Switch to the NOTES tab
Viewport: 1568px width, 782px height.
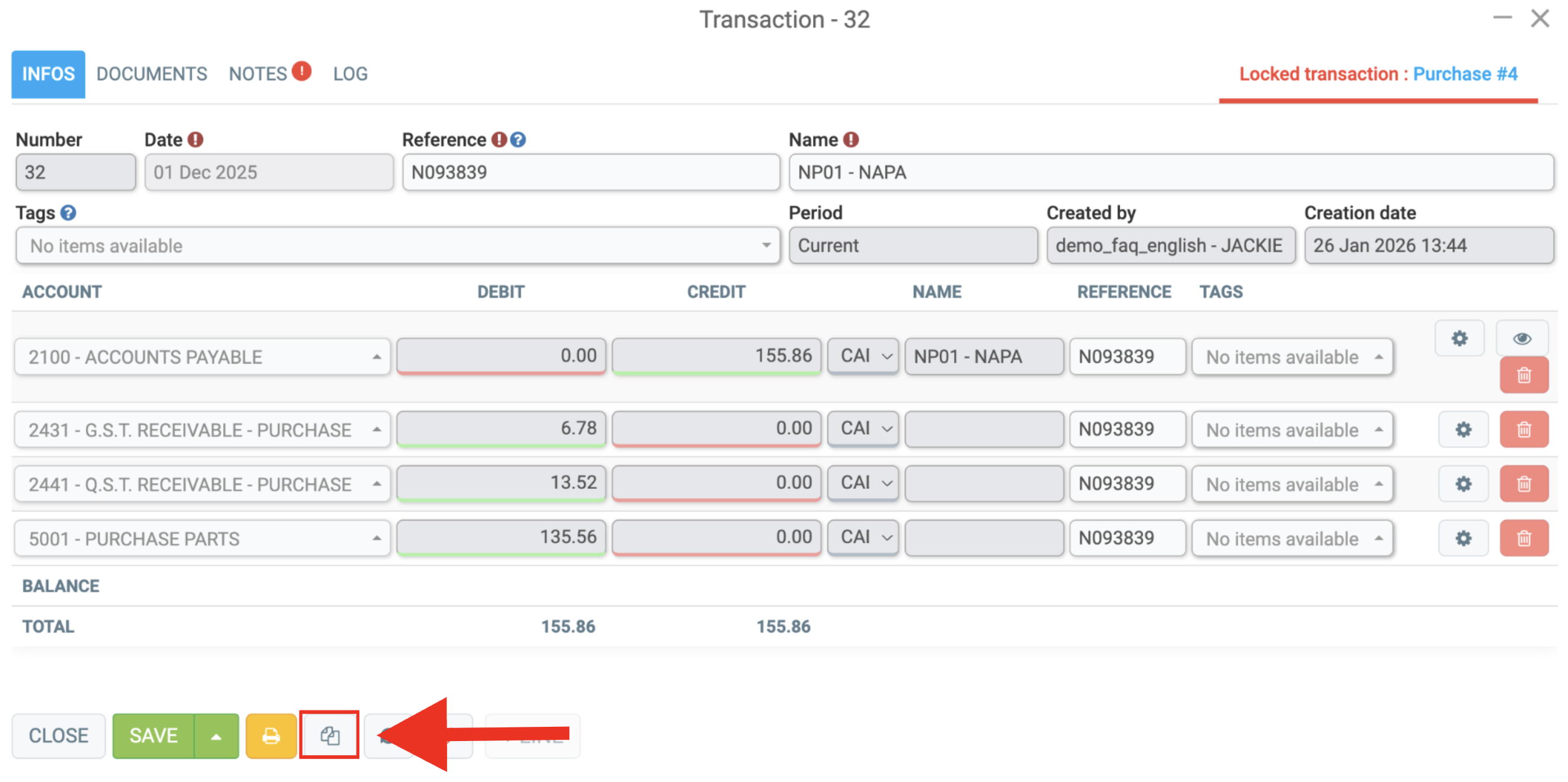pyautogui.click(x=257, y=74)
